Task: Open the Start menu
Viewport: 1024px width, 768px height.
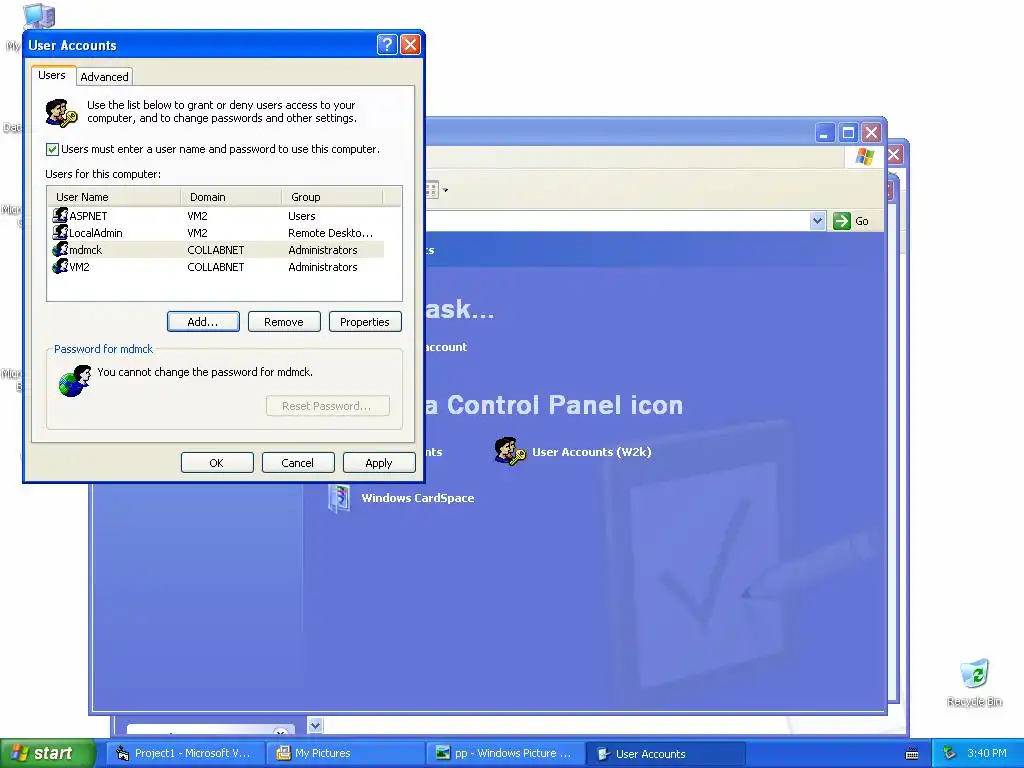Action: pyautogui.click(x=47, y=754)
